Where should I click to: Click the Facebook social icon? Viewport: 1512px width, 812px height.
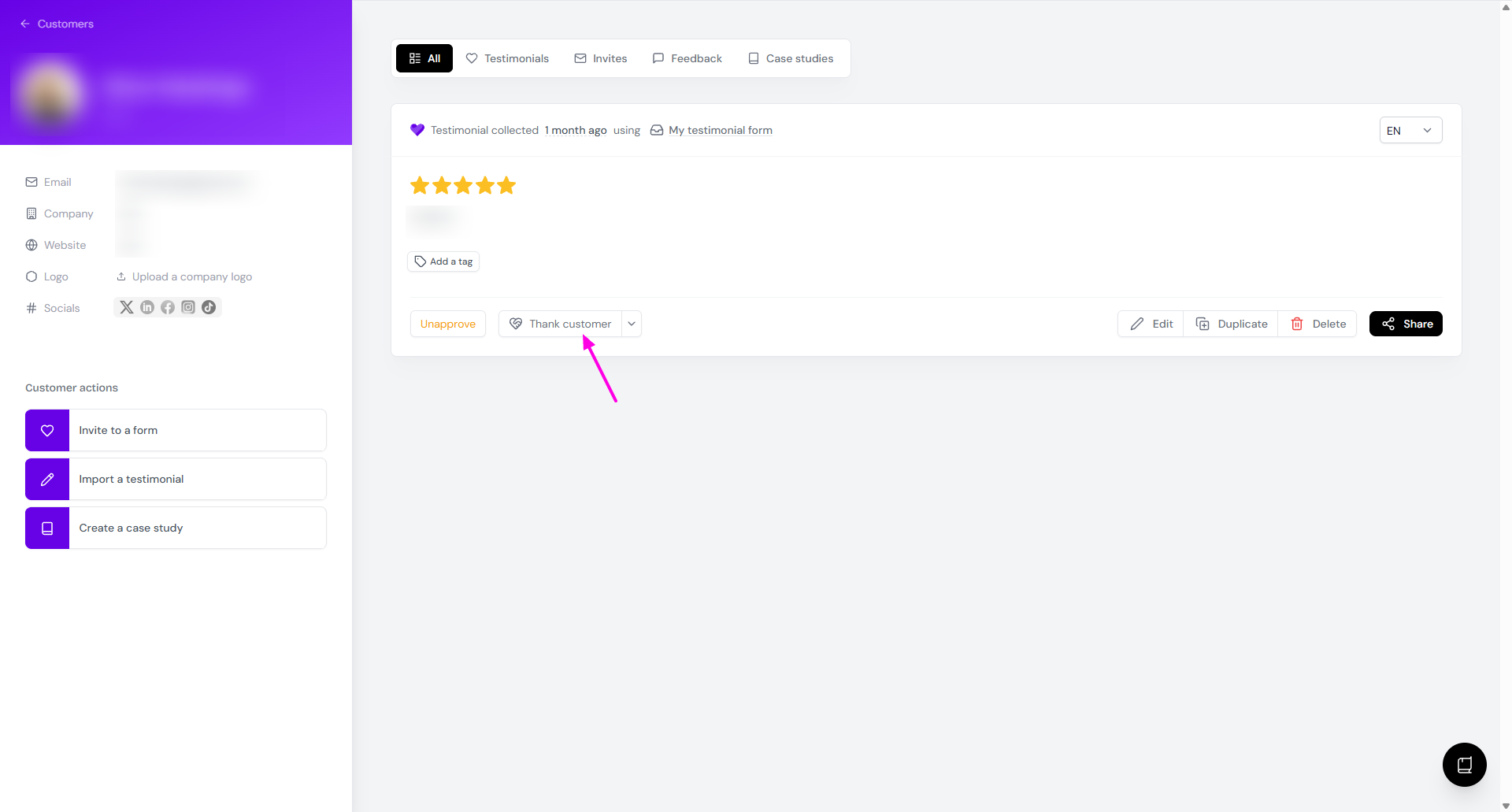168,307
